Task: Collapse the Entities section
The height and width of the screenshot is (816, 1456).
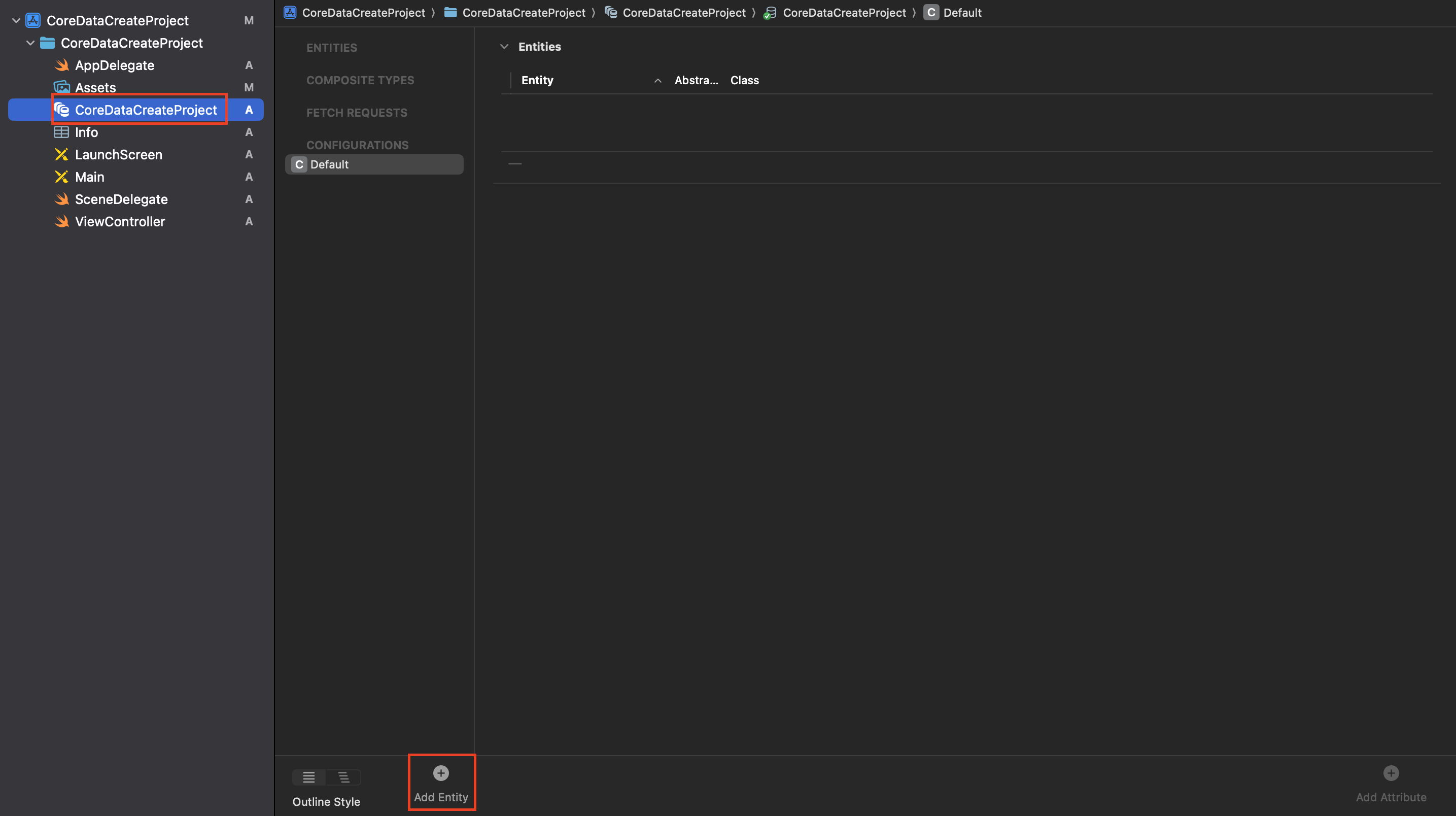Action: point(504,47)
